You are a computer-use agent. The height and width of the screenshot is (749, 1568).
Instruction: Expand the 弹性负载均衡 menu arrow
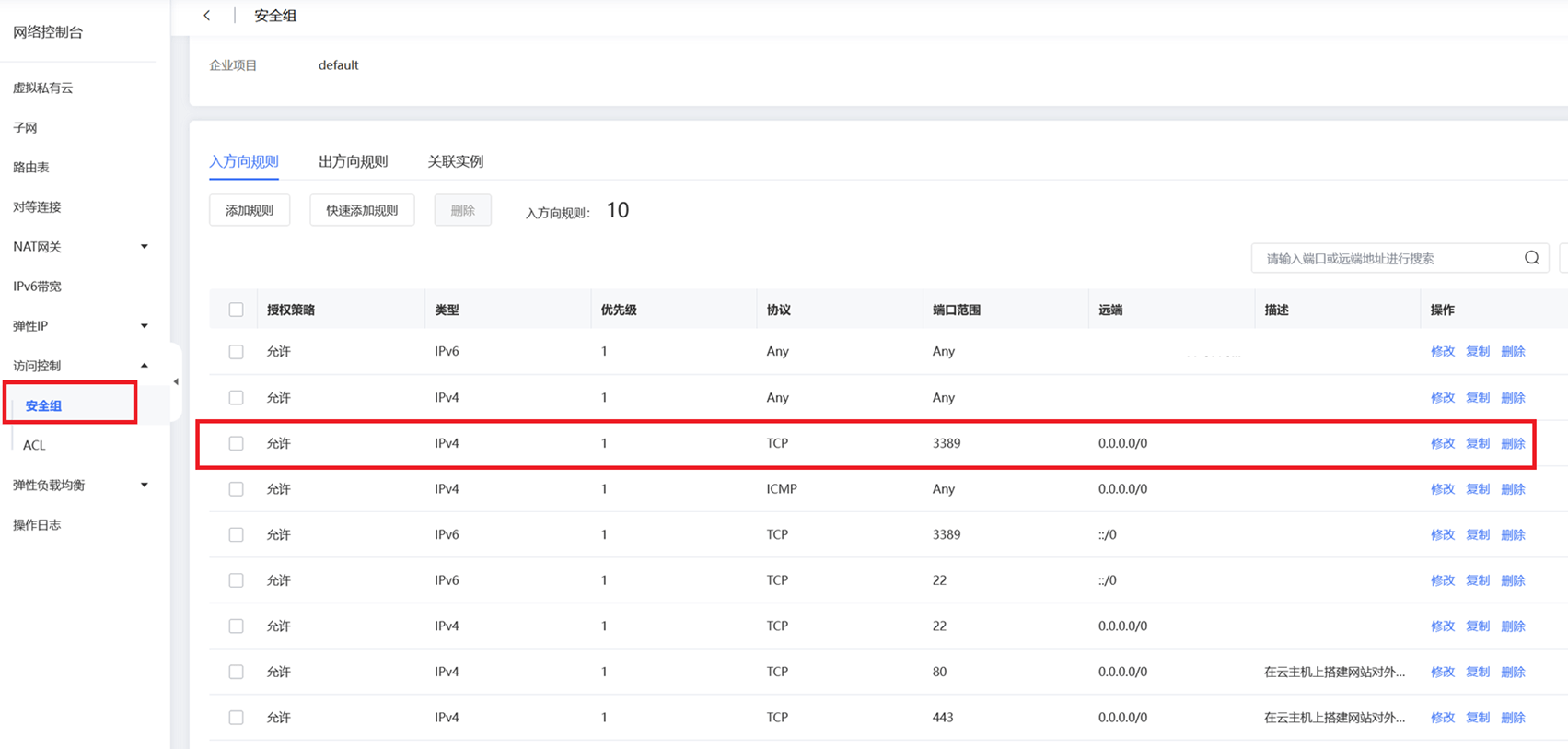pos(145,485)
